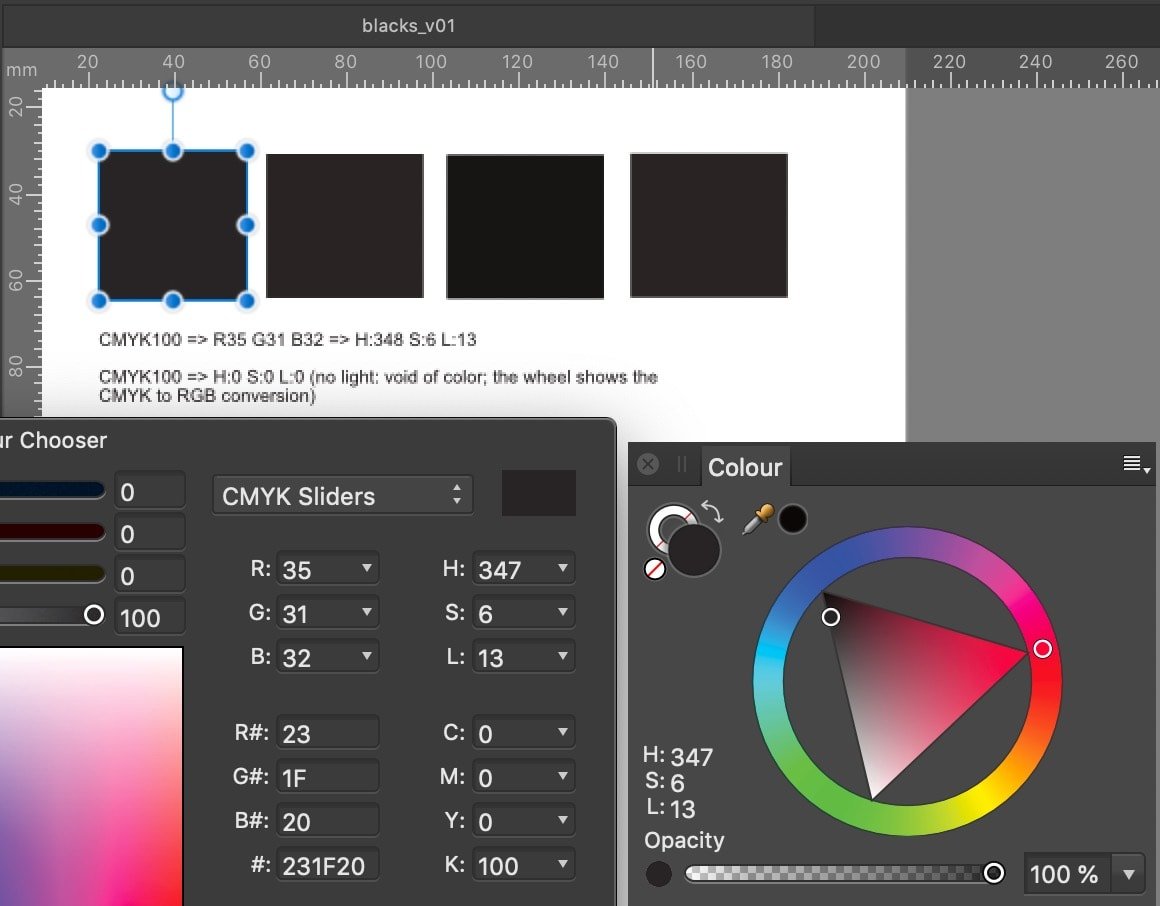Click the mm ruler units corner
The width and height of the screenshot is (1160, 906).
click(21, 70)
